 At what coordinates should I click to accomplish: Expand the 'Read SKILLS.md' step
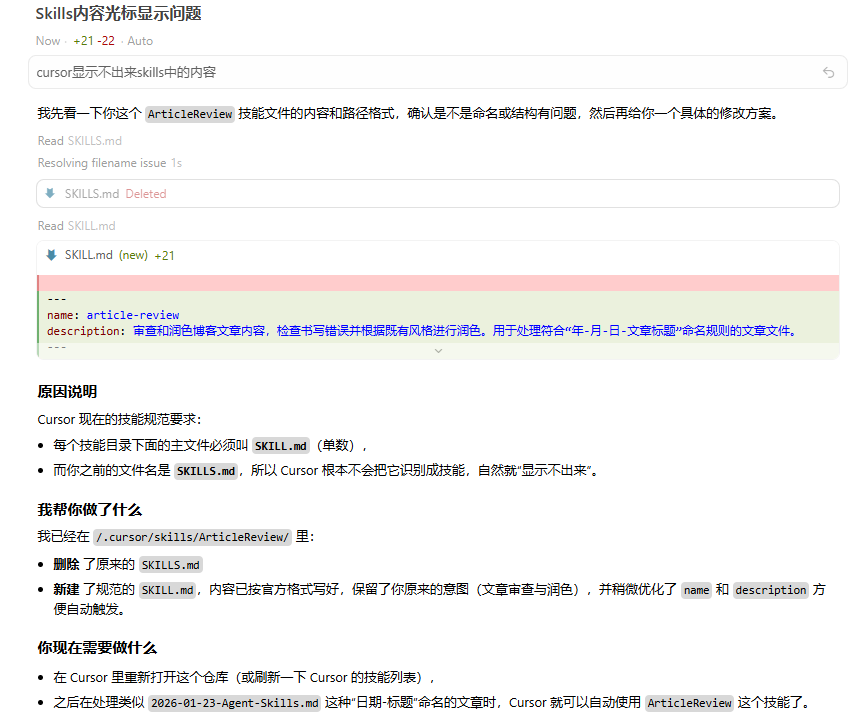[x=79, y=141]
